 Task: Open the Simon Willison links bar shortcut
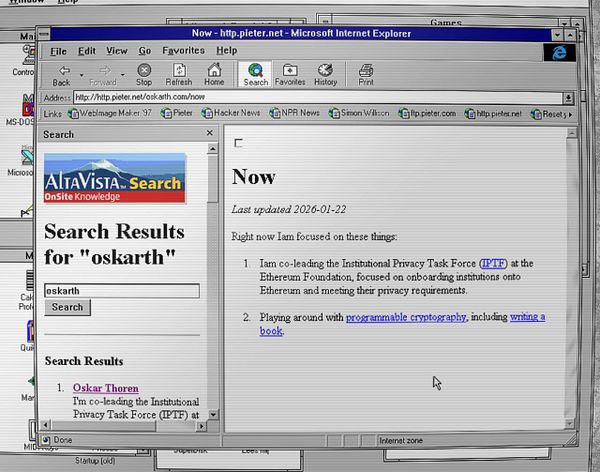click(x=359, y=113)
